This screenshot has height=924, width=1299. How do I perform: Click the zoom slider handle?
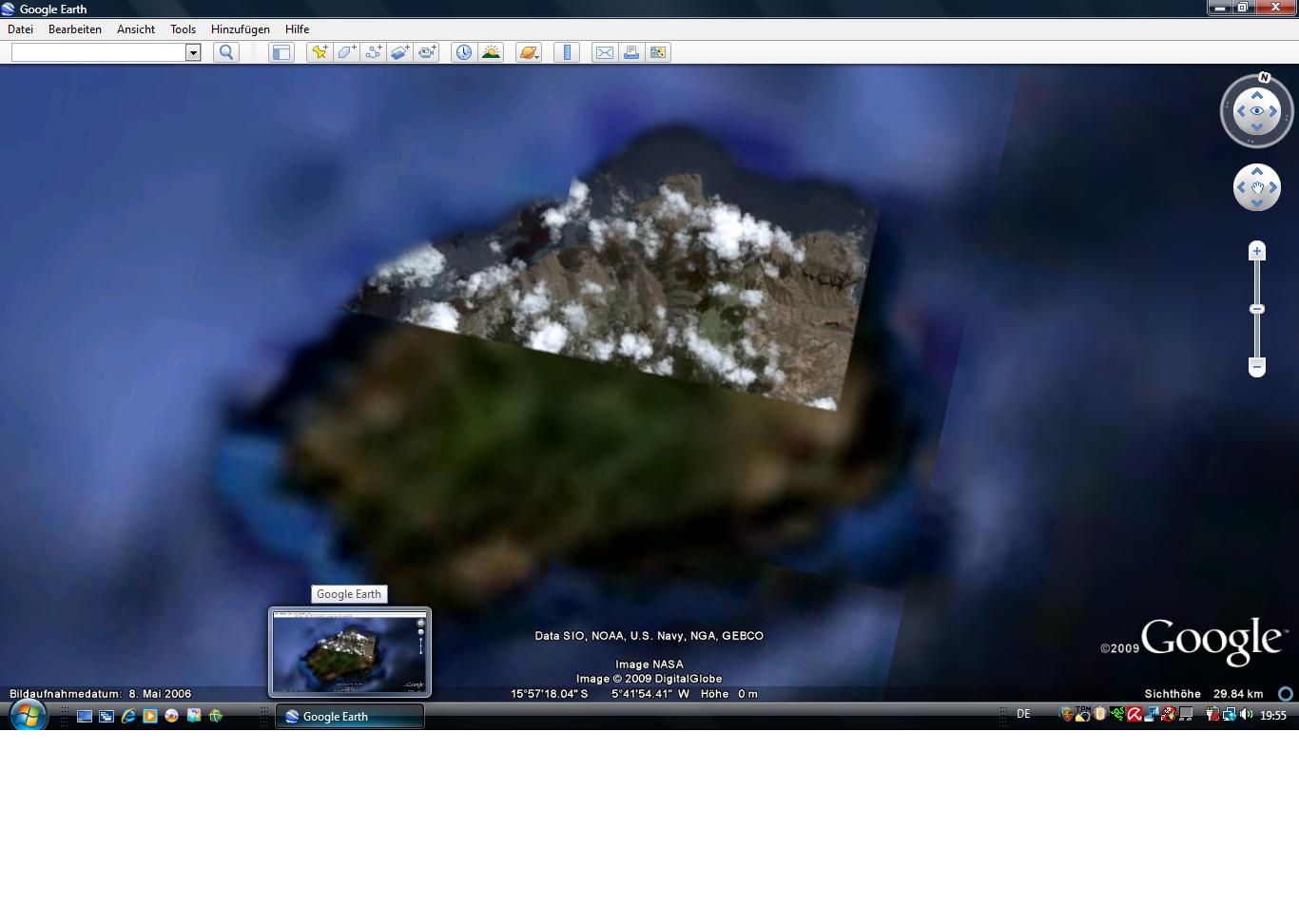(x=1257, y=309)
